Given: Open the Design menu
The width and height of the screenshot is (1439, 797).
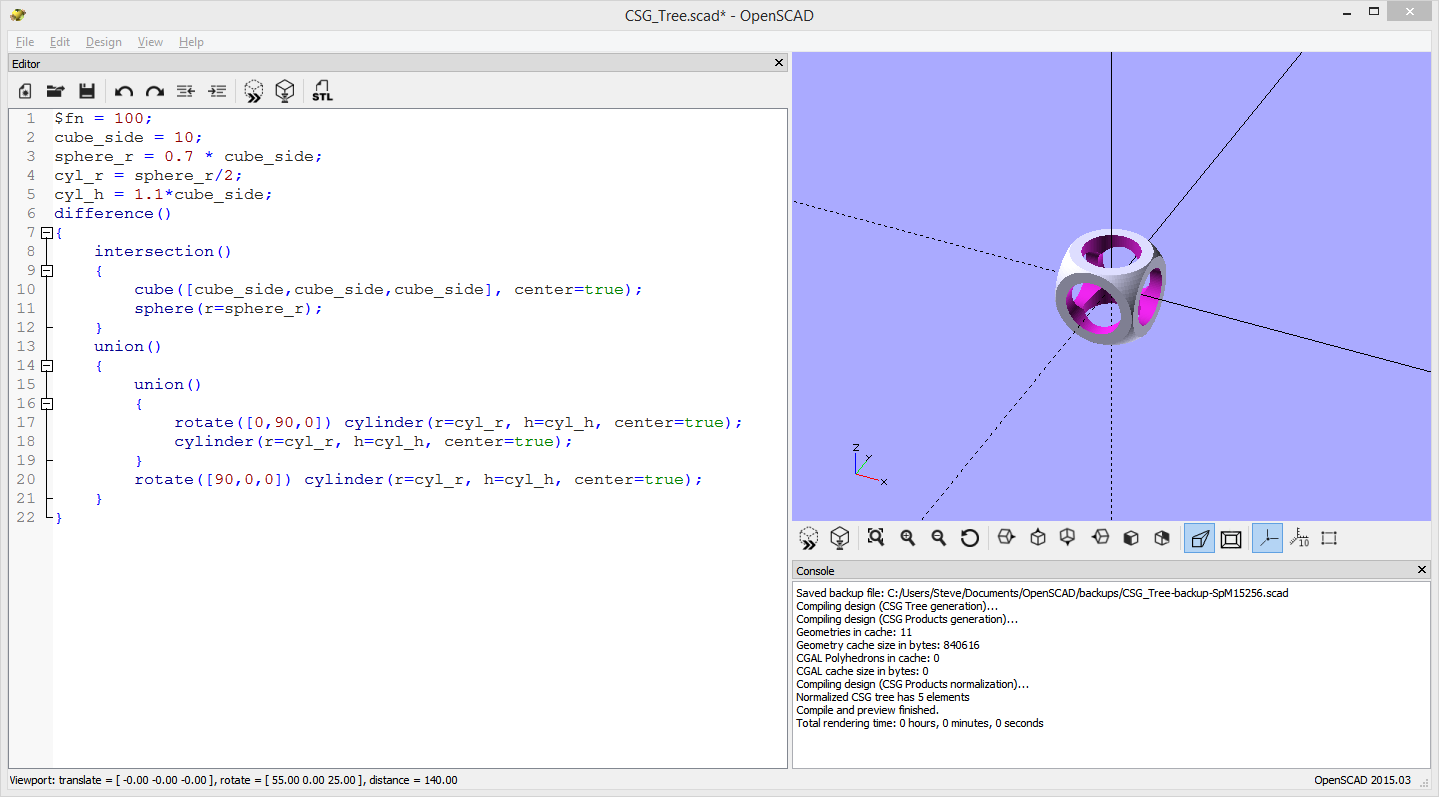Looking at the screenshot, I should tap(103, 42).
